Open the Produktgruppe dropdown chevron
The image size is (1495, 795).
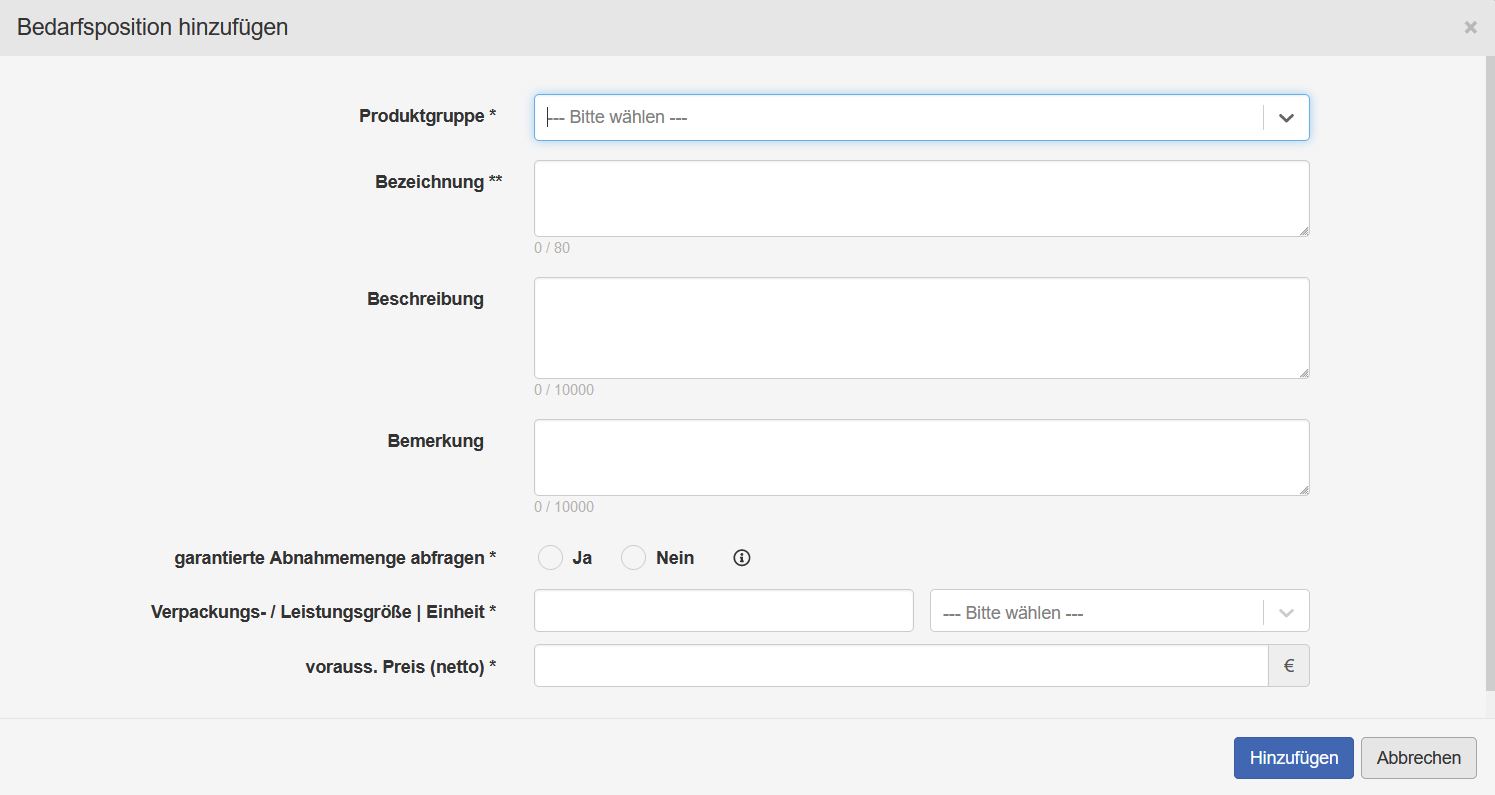coord(1286,117)
